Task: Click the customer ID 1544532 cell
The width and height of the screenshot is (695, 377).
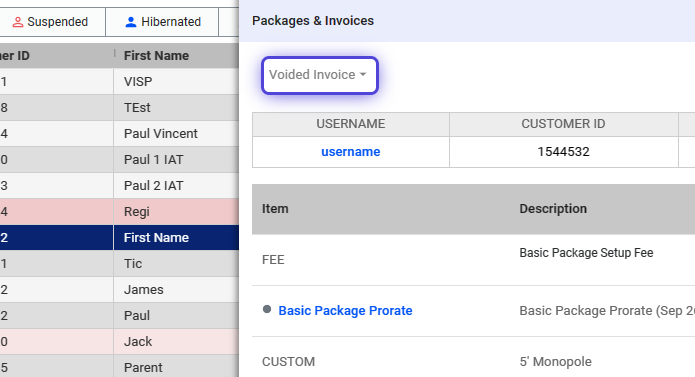Action: click(563, 152)
